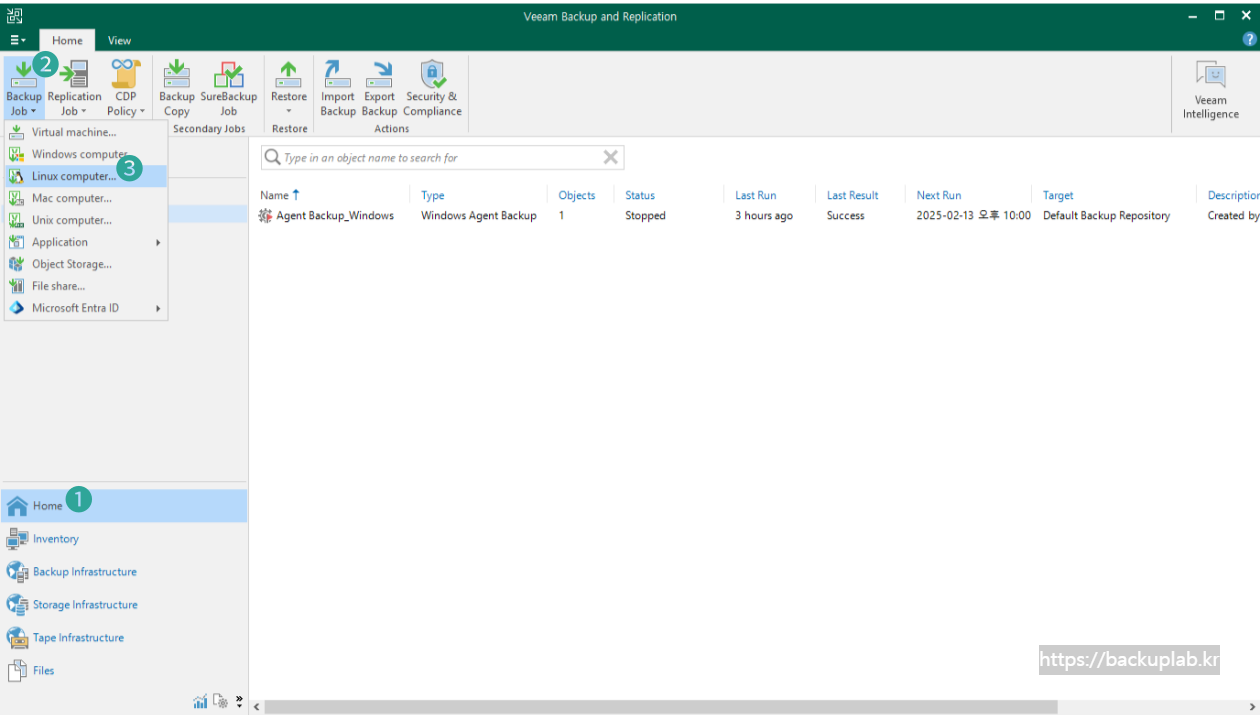
Task: Click the document gear icon below navigation
Action: pos(221,702)
